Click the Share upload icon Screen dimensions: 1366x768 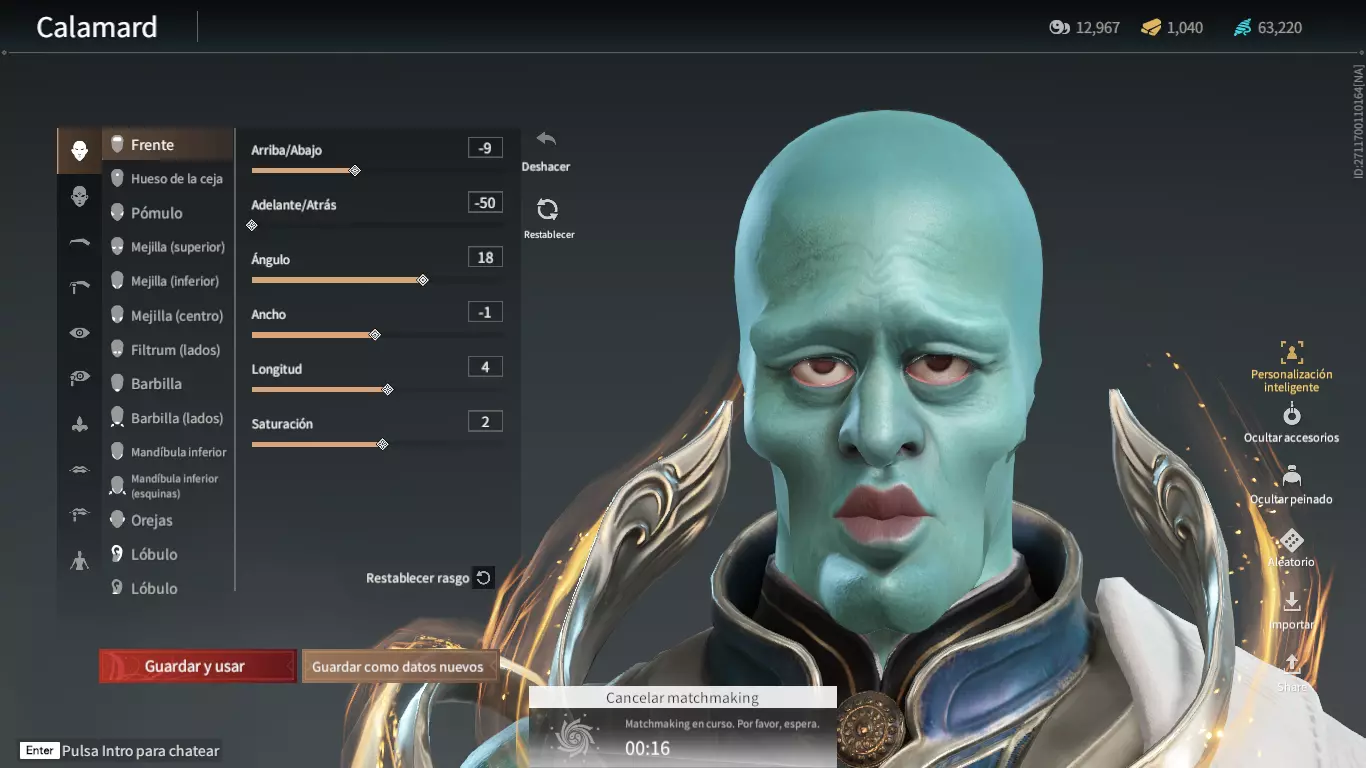click(x=1291, y=664)
